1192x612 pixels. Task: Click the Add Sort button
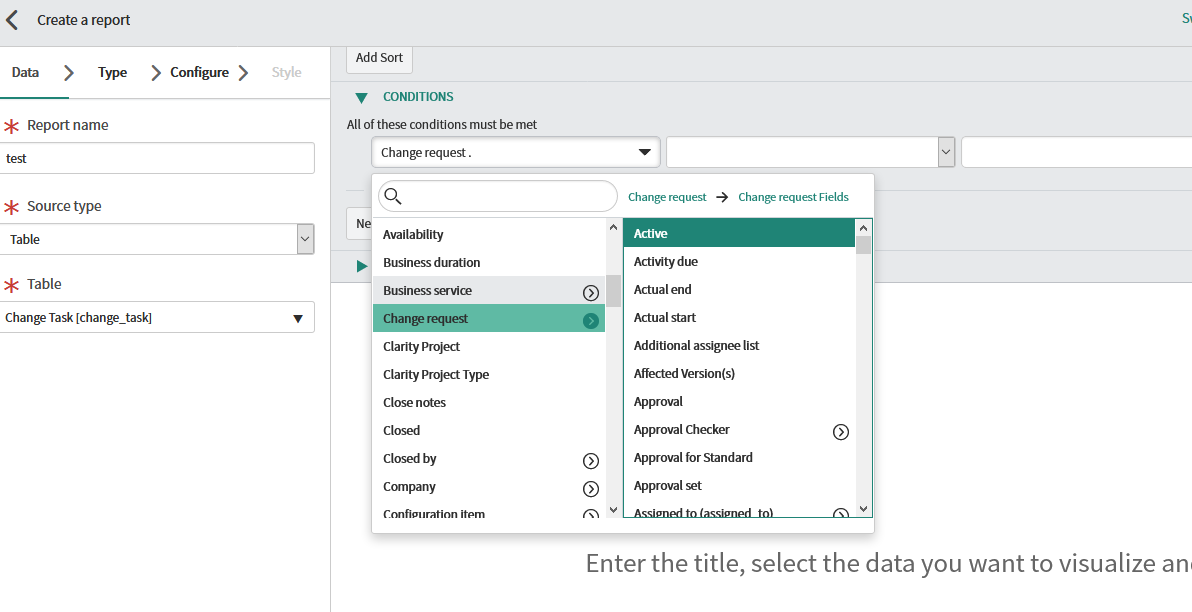pyautogui.click(x=379, y=58)
